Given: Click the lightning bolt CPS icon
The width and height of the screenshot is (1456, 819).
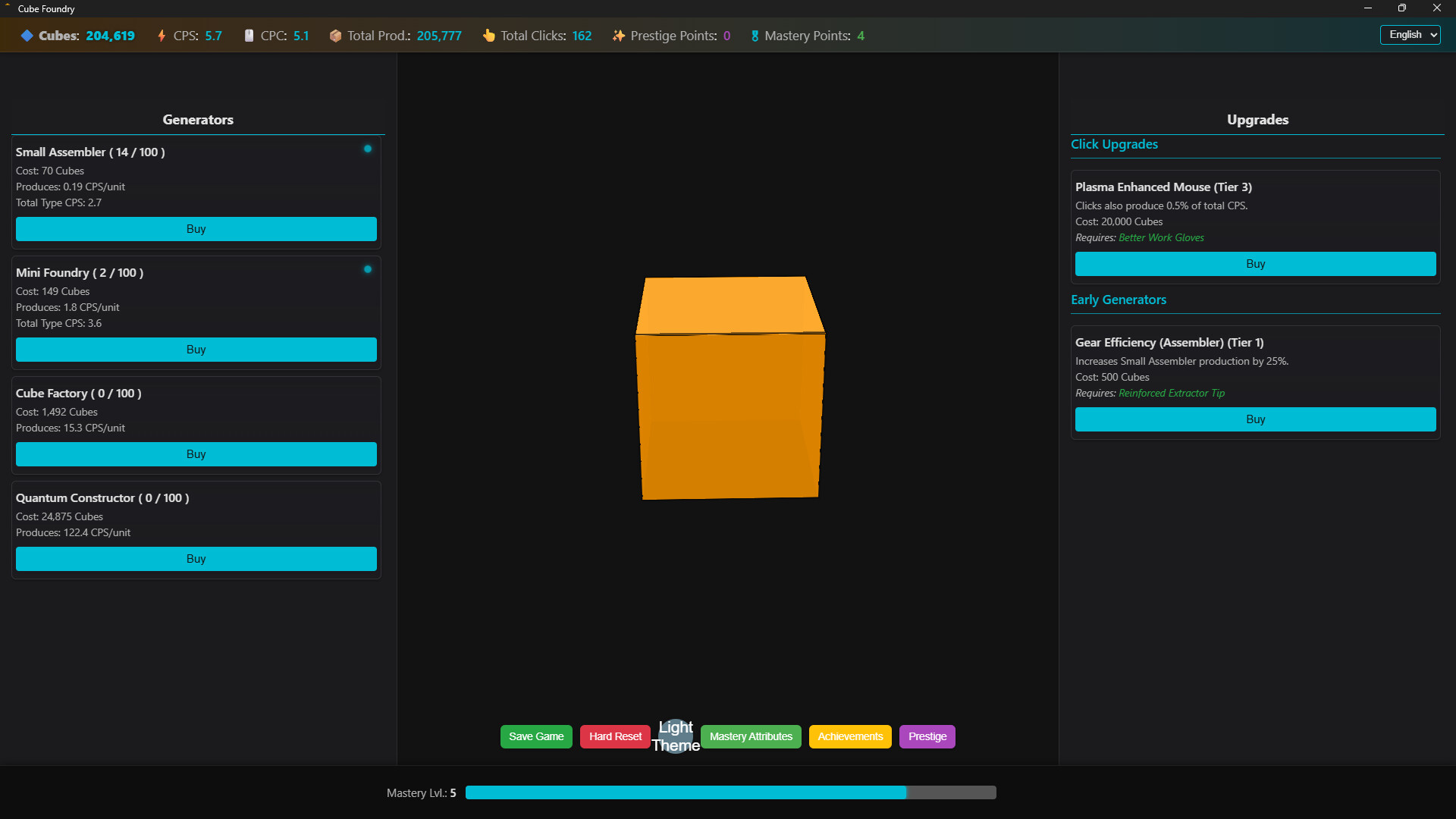Looking at the screenshot, I should click(x=162, y=35).
